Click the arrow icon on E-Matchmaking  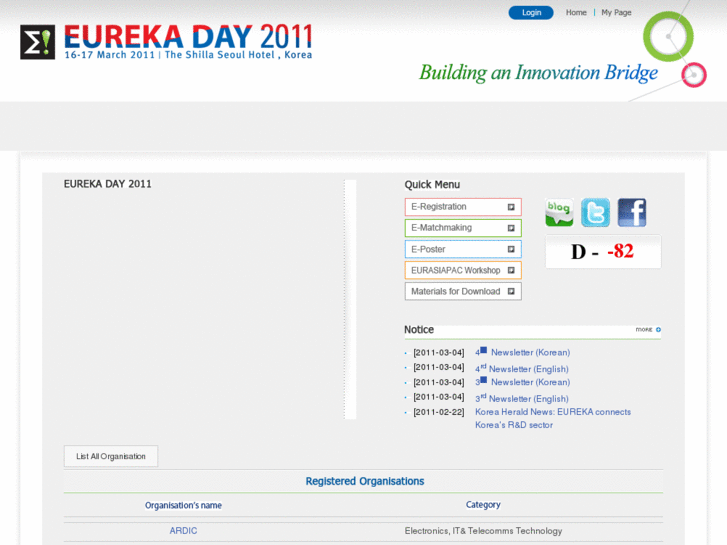pyautogui.click(x=511, y=228)
